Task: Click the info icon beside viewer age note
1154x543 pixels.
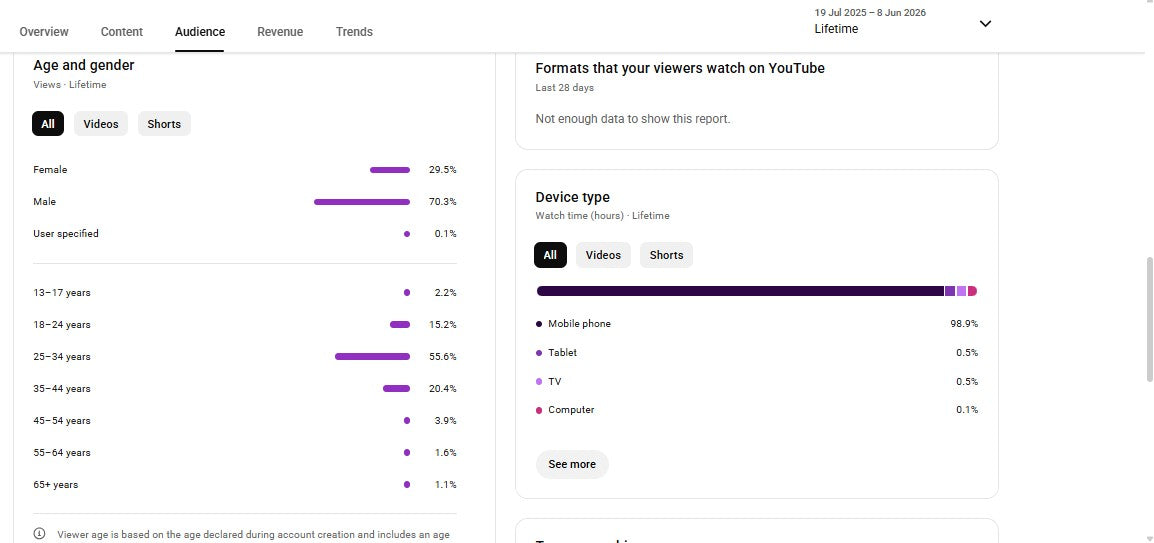Action: tap(40, 534)
